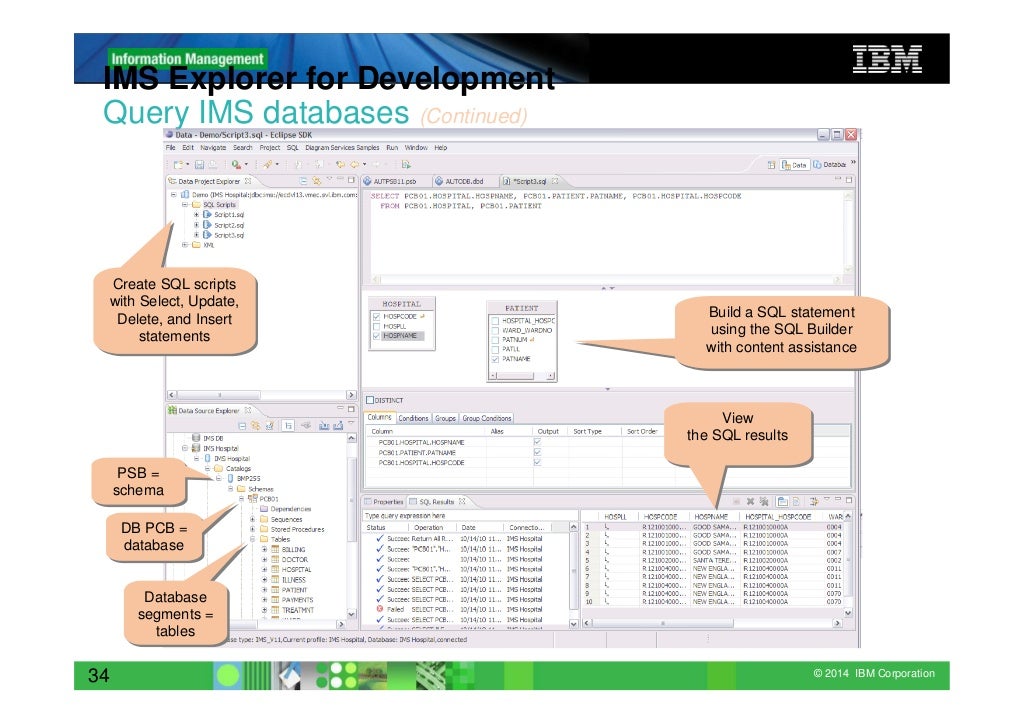Click the Run SQL icon in the main toolbar
Screen dimensions: 1024x724
coord(406,165)
